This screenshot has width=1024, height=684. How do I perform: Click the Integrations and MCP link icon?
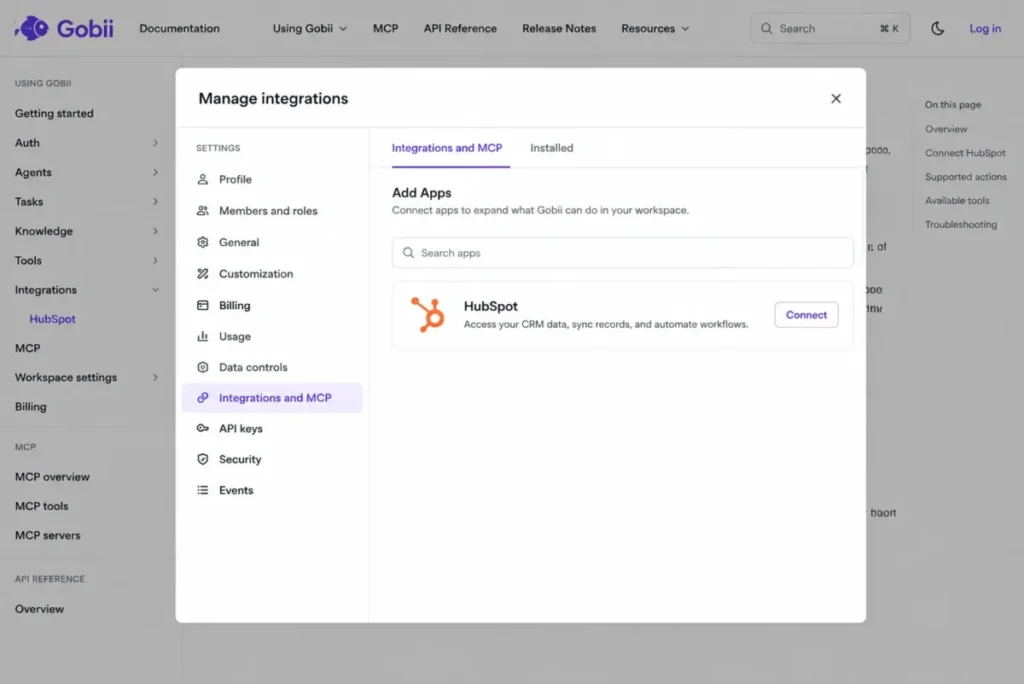pos(202,397)
